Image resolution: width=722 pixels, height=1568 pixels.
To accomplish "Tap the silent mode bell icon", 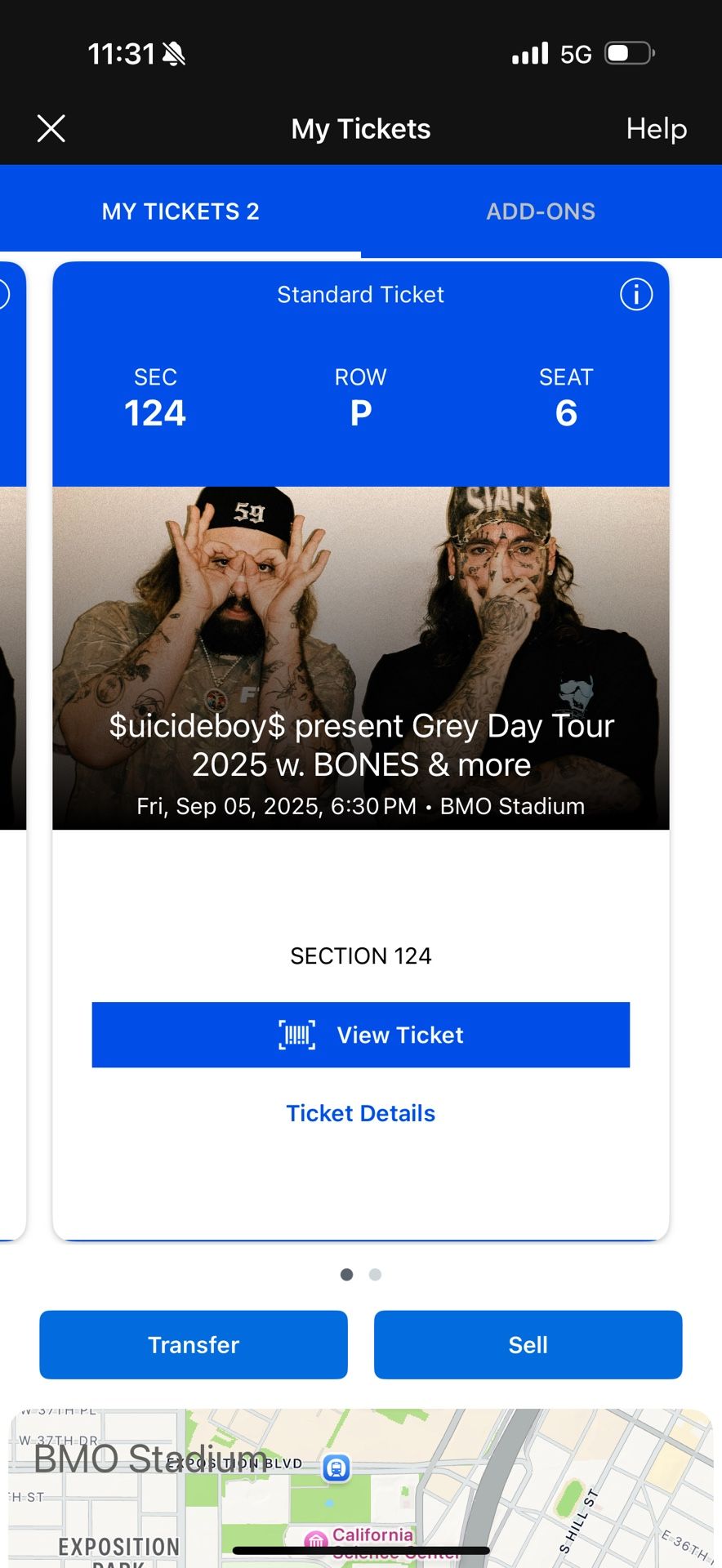I will (174, 54).
